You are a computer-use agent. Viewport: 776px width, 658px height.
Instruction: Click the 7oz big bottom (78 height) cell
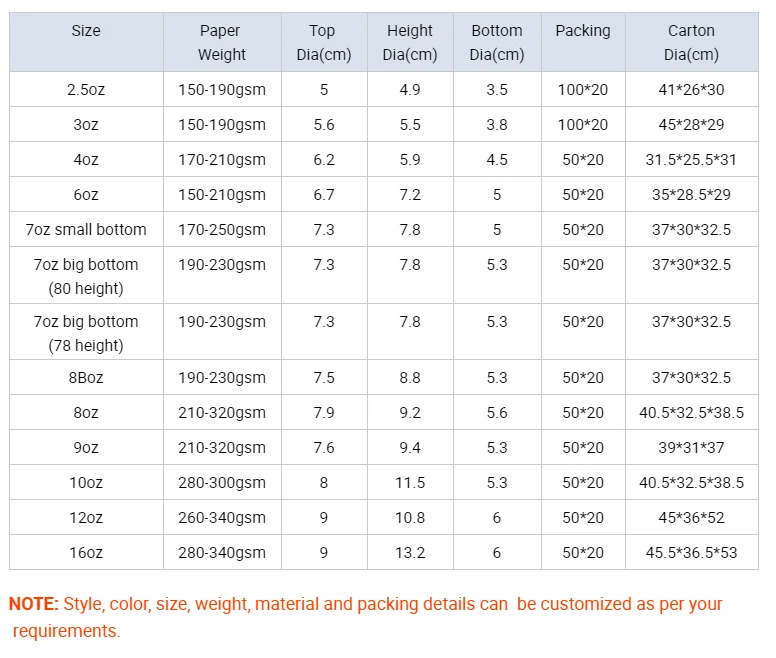click(86, 334)
